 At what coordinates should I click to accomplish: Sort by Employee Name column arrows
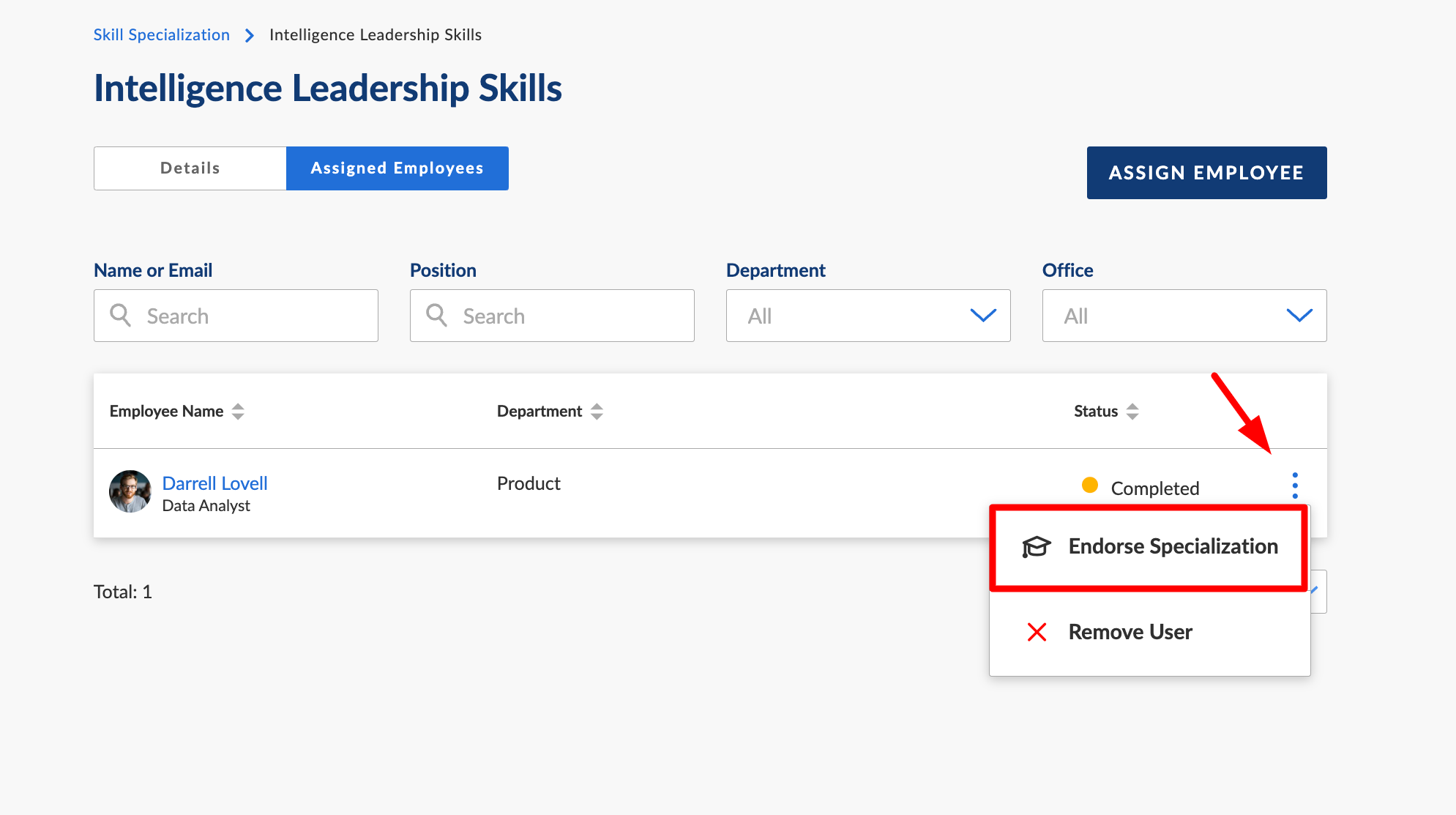coord(238,412)
